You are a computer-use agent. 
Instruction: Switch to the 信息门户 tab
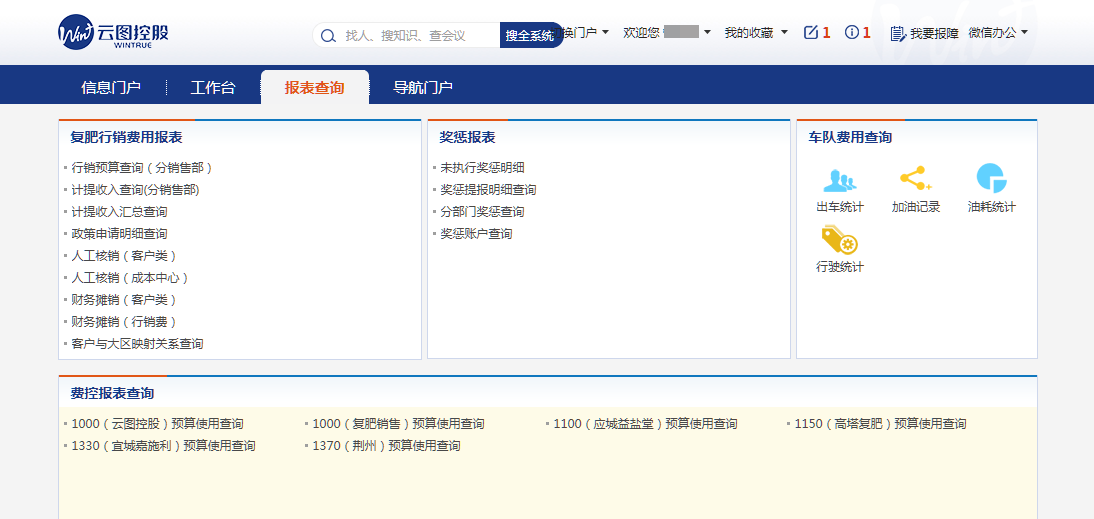point(111,88)
